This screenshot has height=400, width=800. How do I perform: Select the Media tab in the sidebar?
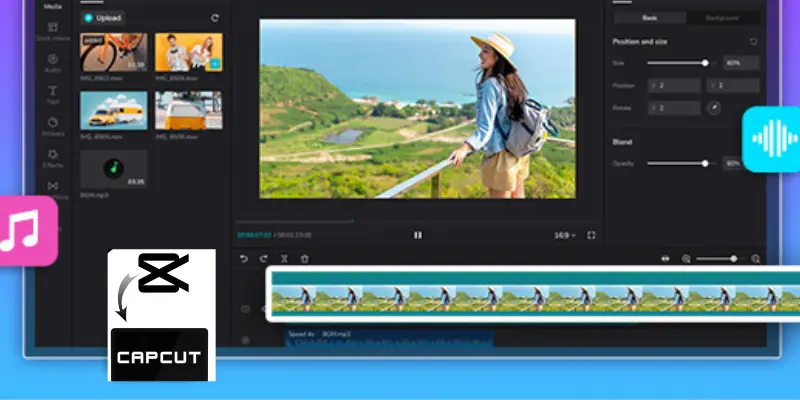coord(53,7)
